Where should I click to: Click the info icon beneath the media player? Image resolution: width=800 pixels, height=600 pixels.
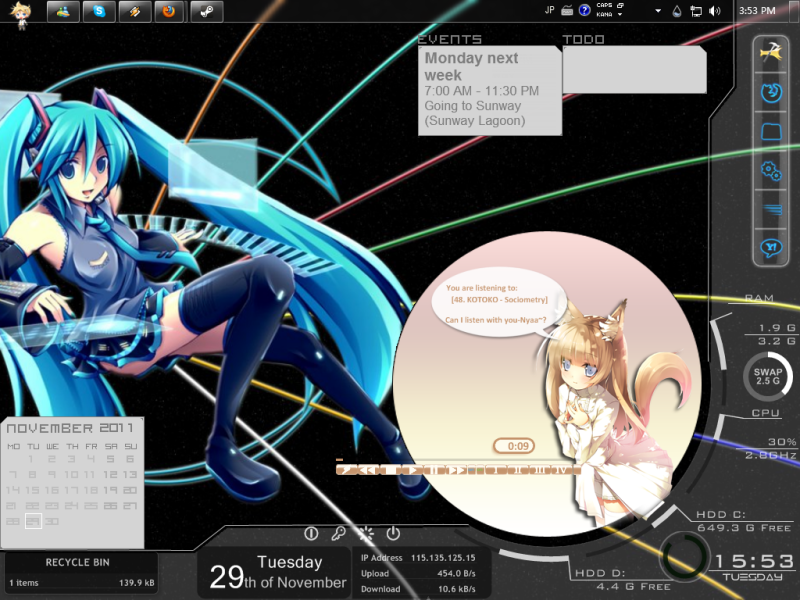coord(310,533)
